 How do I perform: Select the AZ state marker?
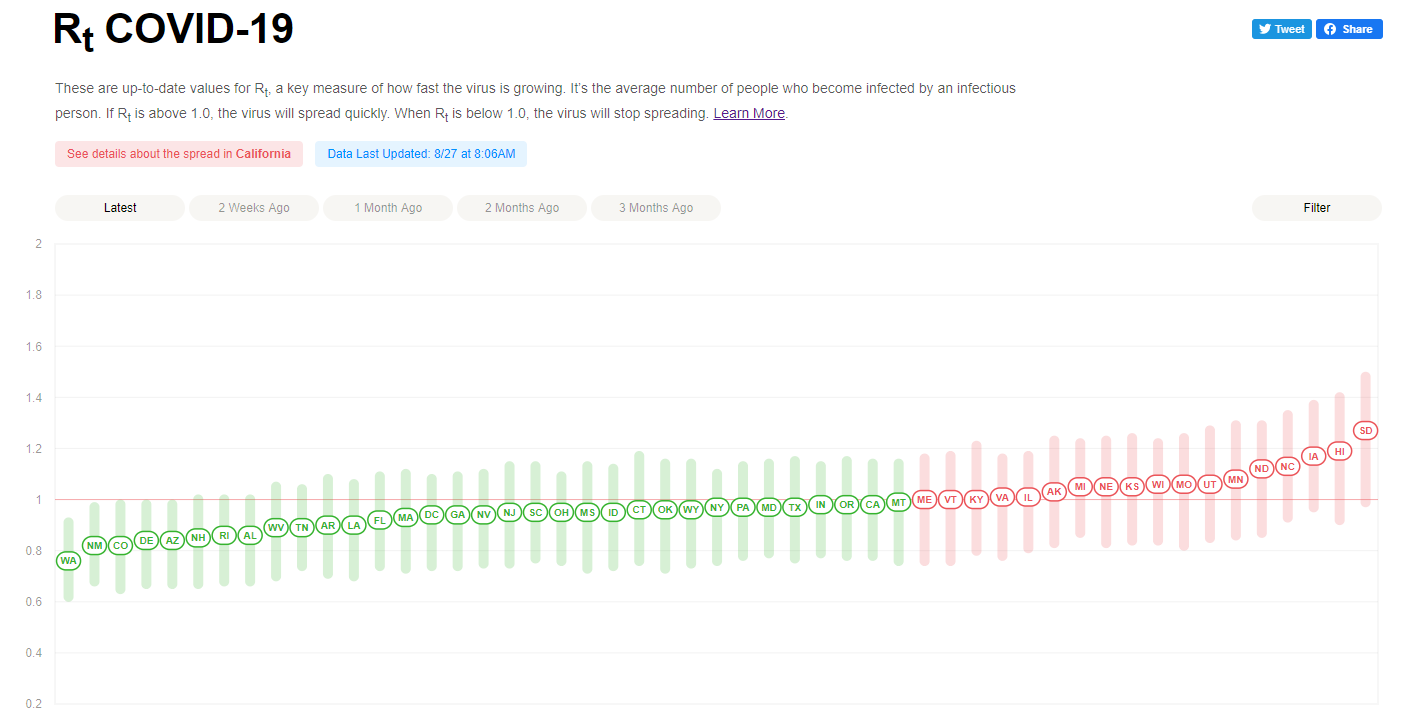pos(172,540)
